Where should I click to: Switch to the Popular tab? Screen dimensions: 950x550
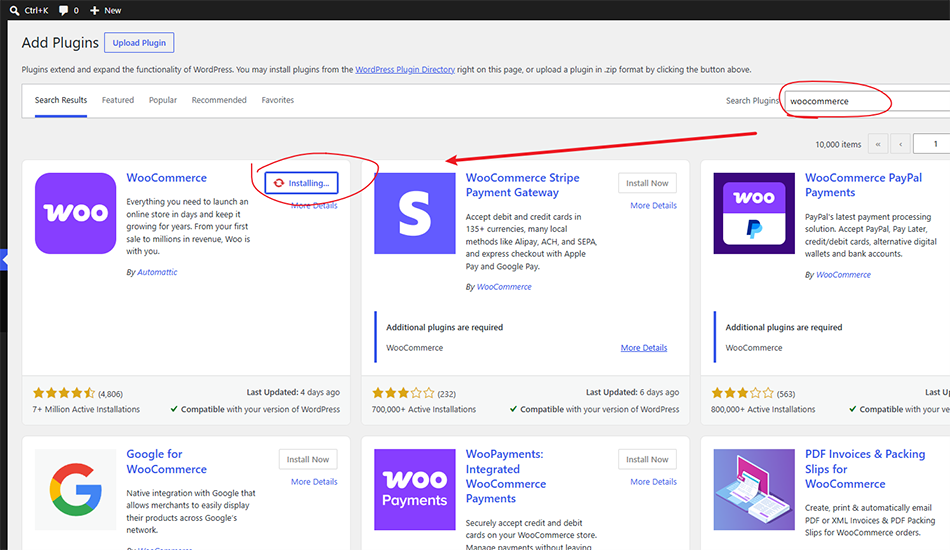point(163,100)
